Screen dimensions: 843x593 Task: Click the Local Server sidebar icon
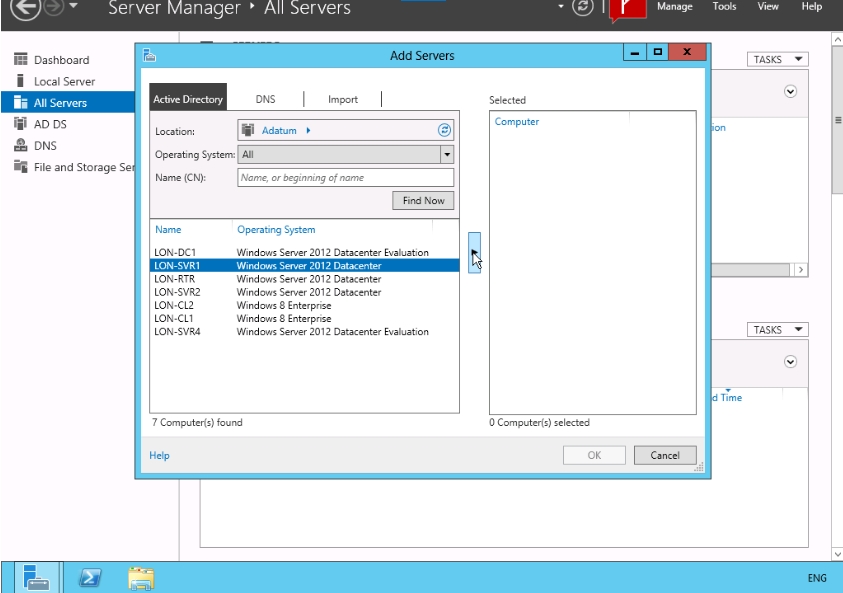(x=20, y=81)
